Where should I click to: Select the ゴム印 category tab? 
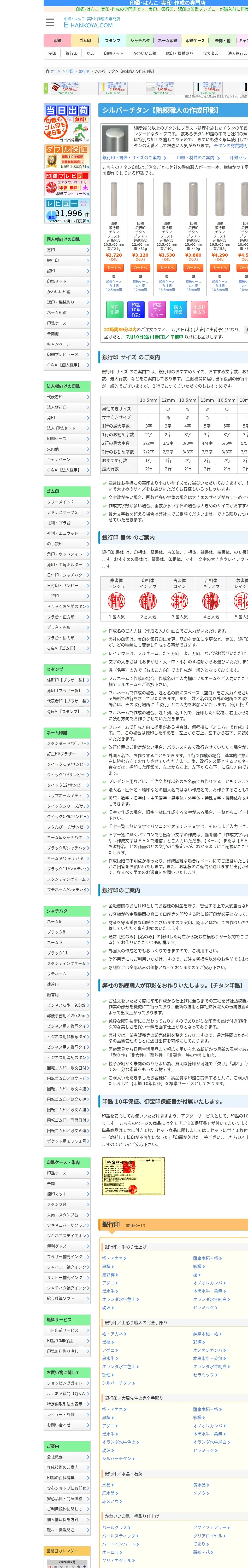click(85, 41)
